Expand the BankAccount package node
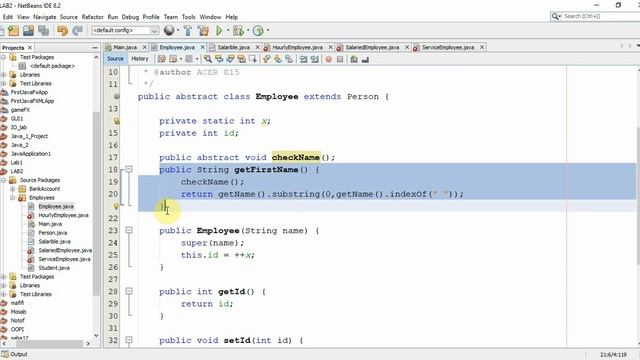The width and height of the screenshot is (640, 360). click(13, 189)
